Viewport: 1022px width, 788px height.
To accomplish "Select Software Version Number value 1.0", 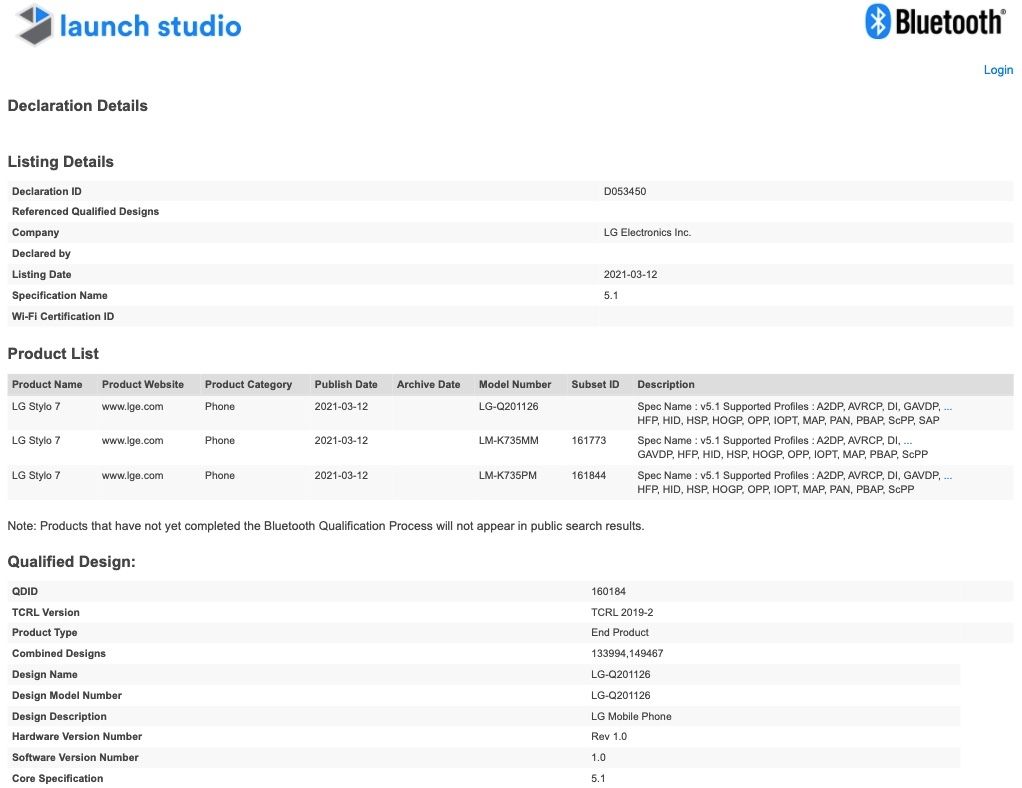I will [598, 757].
